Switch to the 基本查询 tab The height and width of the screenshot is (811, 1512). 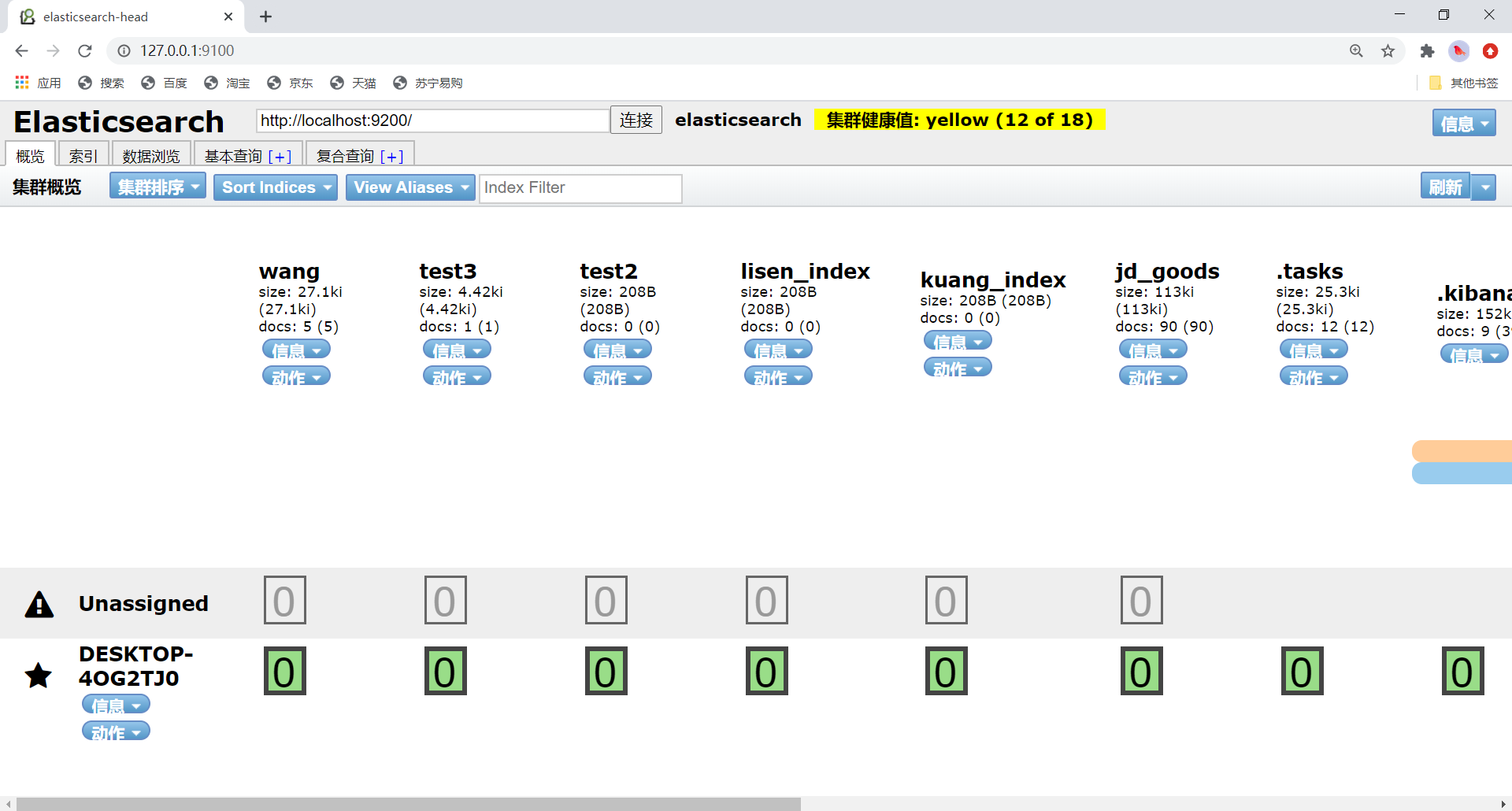pyautogui.click(x=233, y=156)
